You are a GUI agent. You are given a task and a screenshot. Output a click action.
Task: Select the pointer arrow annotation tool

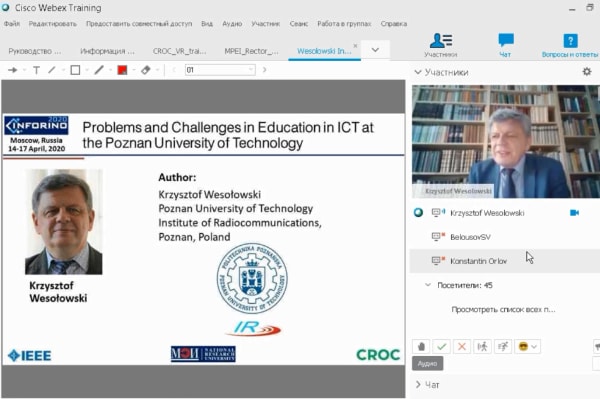pyautogui.click(x=13, y=70)
